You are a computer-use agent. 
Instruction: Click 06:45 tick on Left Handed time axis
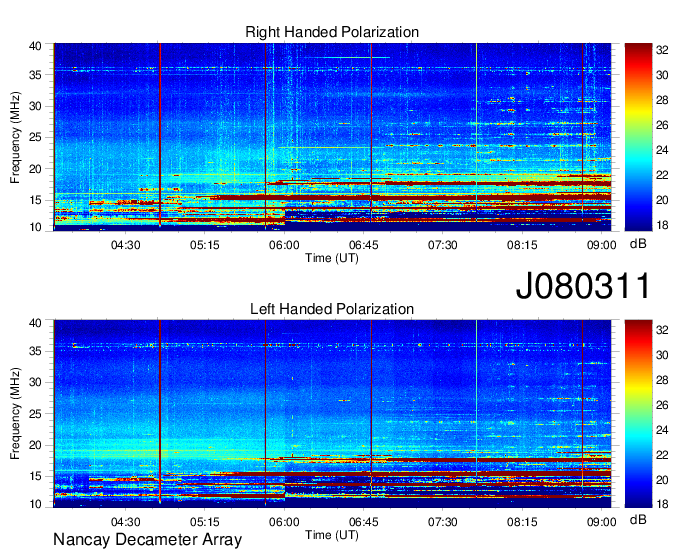tap(363, 522)
